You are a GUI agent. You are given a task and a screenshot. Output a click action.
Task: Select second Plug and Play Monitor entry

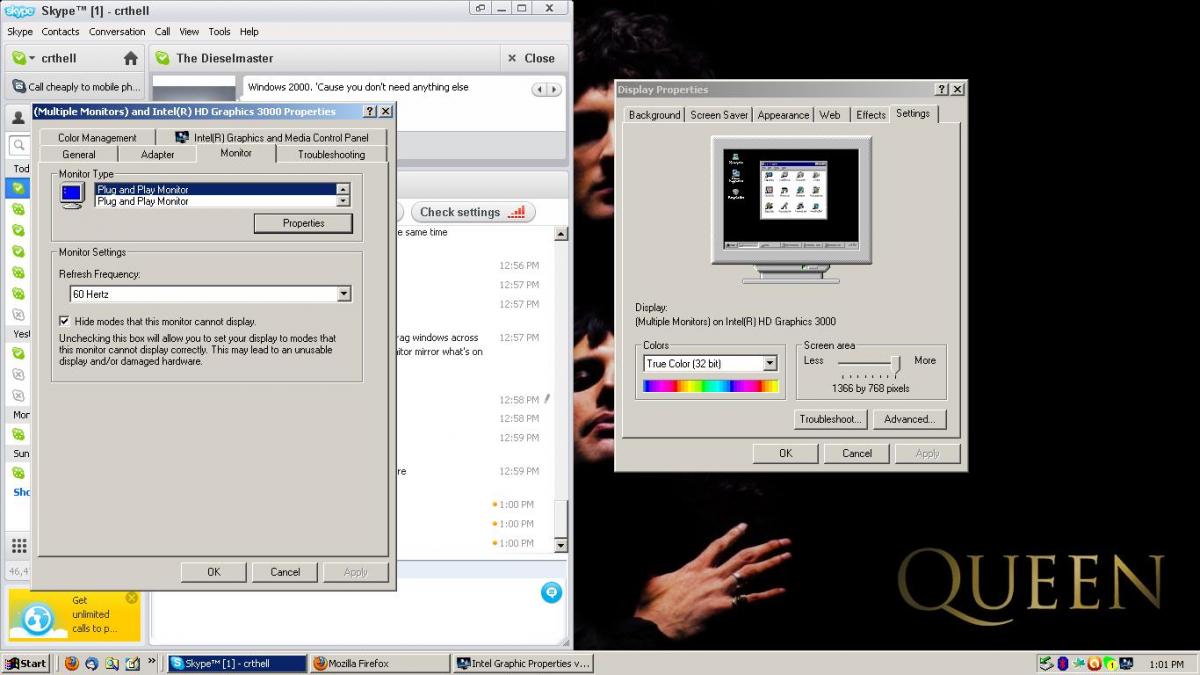[x=215, y=201]
